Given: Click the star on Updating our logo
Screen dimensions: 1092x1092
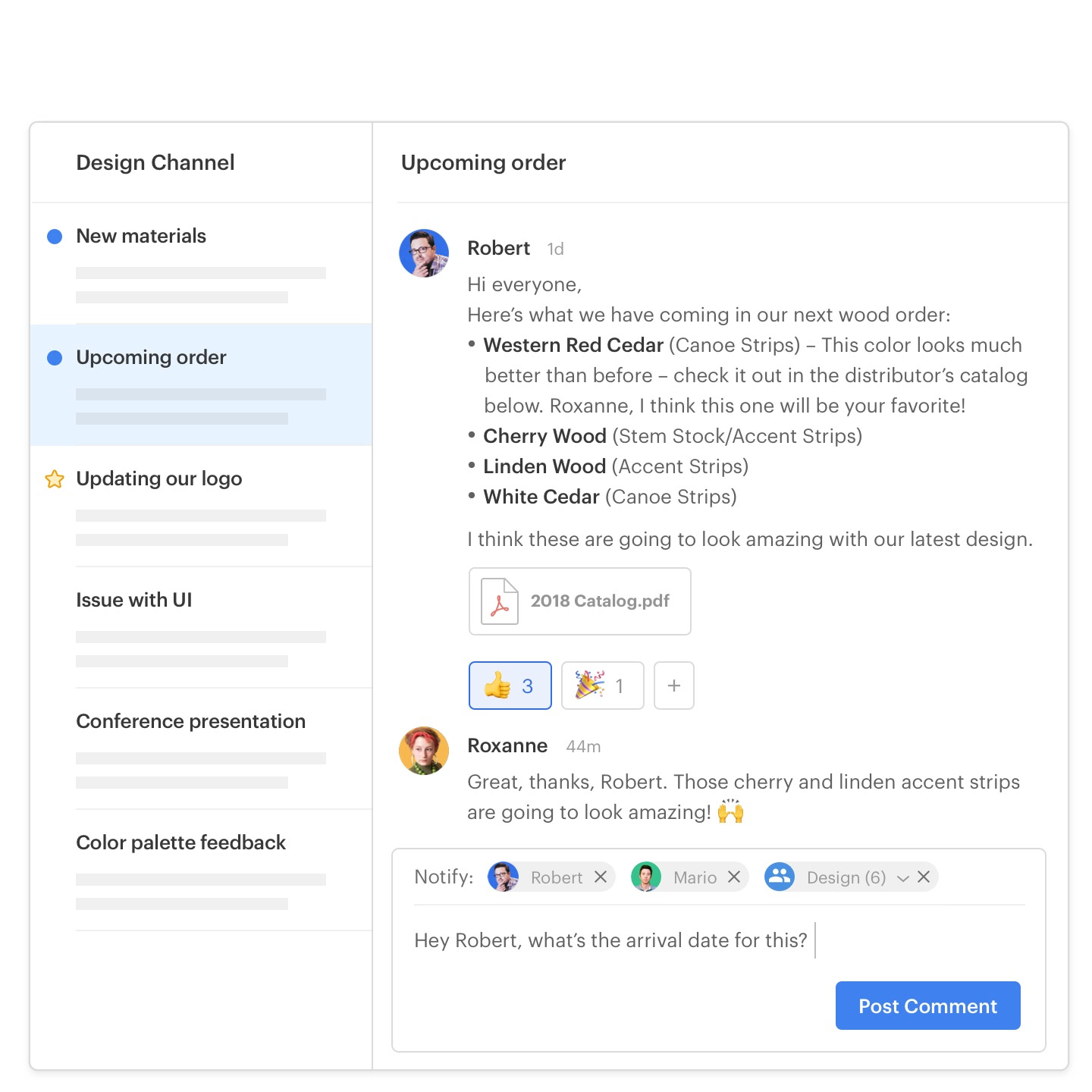Looking at the screenshot, I should click(x=55, y=479).
